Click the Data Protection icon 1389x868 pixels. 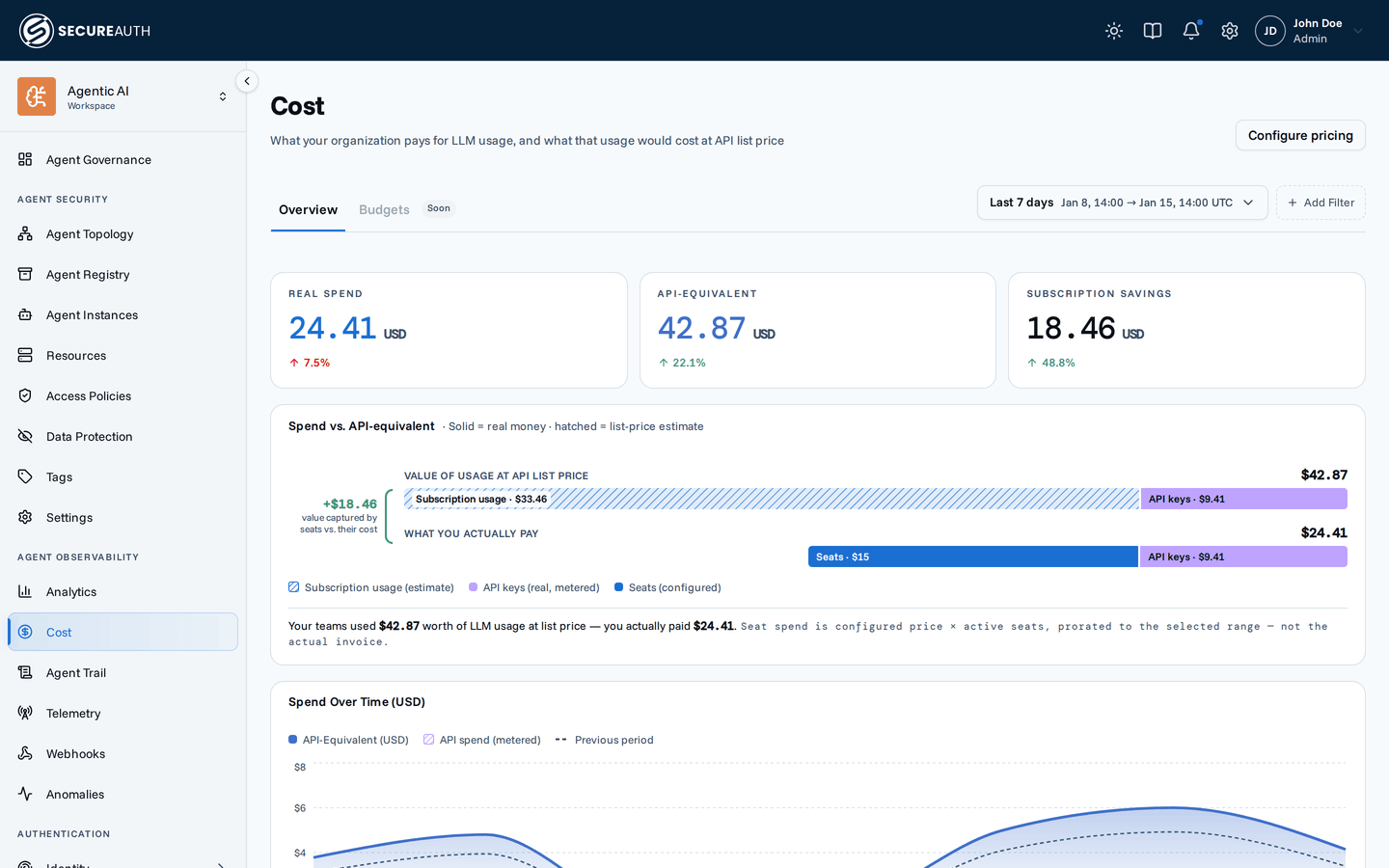coord(25,436)
